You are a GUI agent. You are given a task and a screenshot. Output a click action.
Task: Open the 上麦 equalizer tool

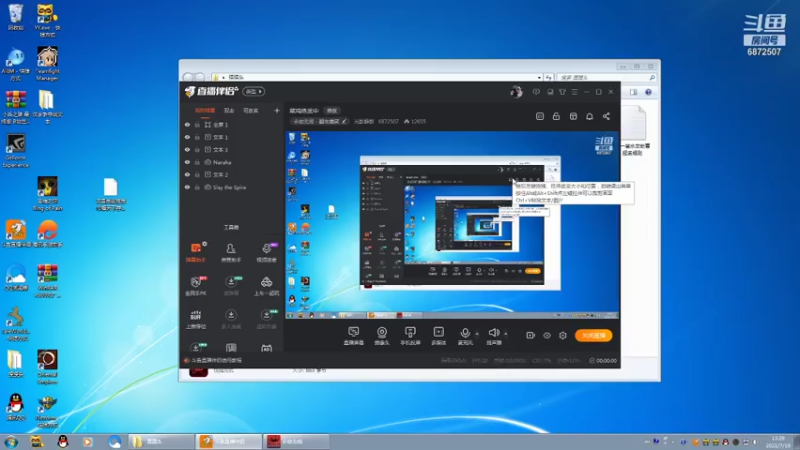coord(196,319)
